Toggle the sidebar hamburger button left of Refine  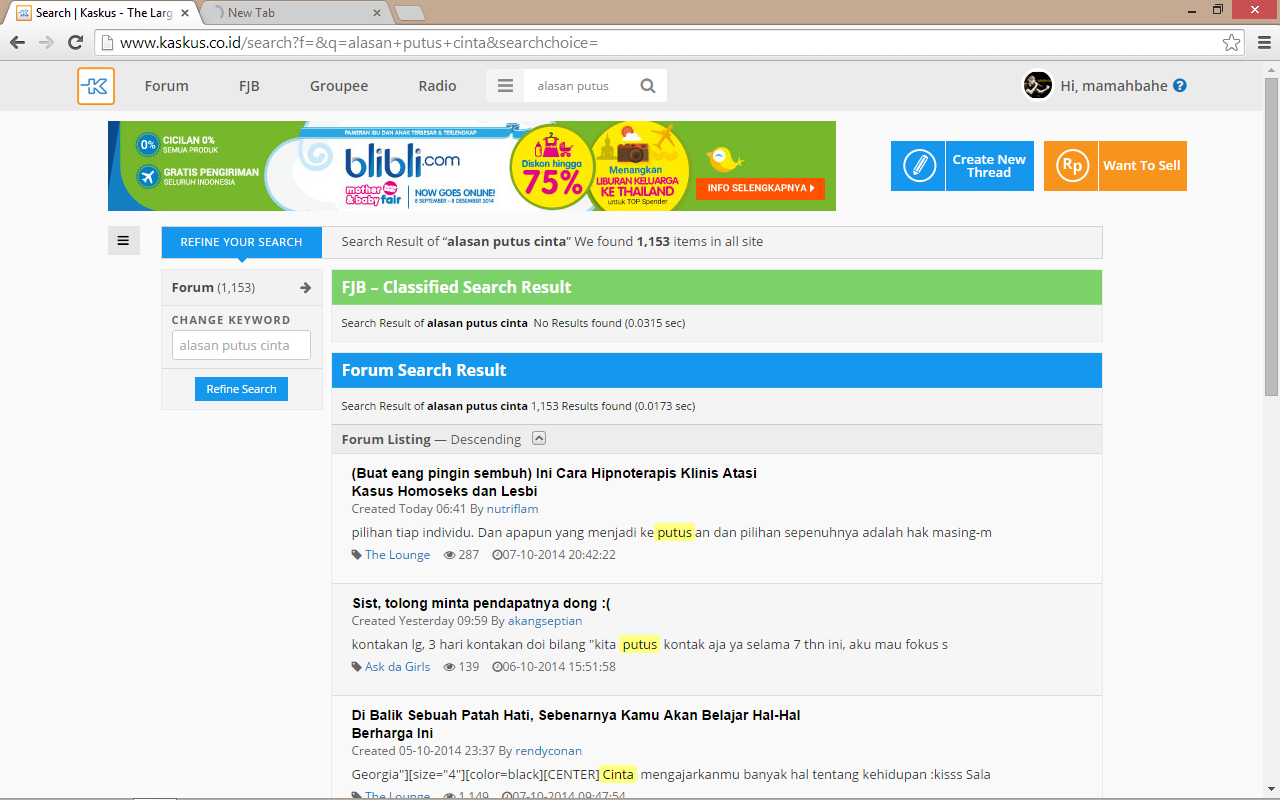click(123, 240)
